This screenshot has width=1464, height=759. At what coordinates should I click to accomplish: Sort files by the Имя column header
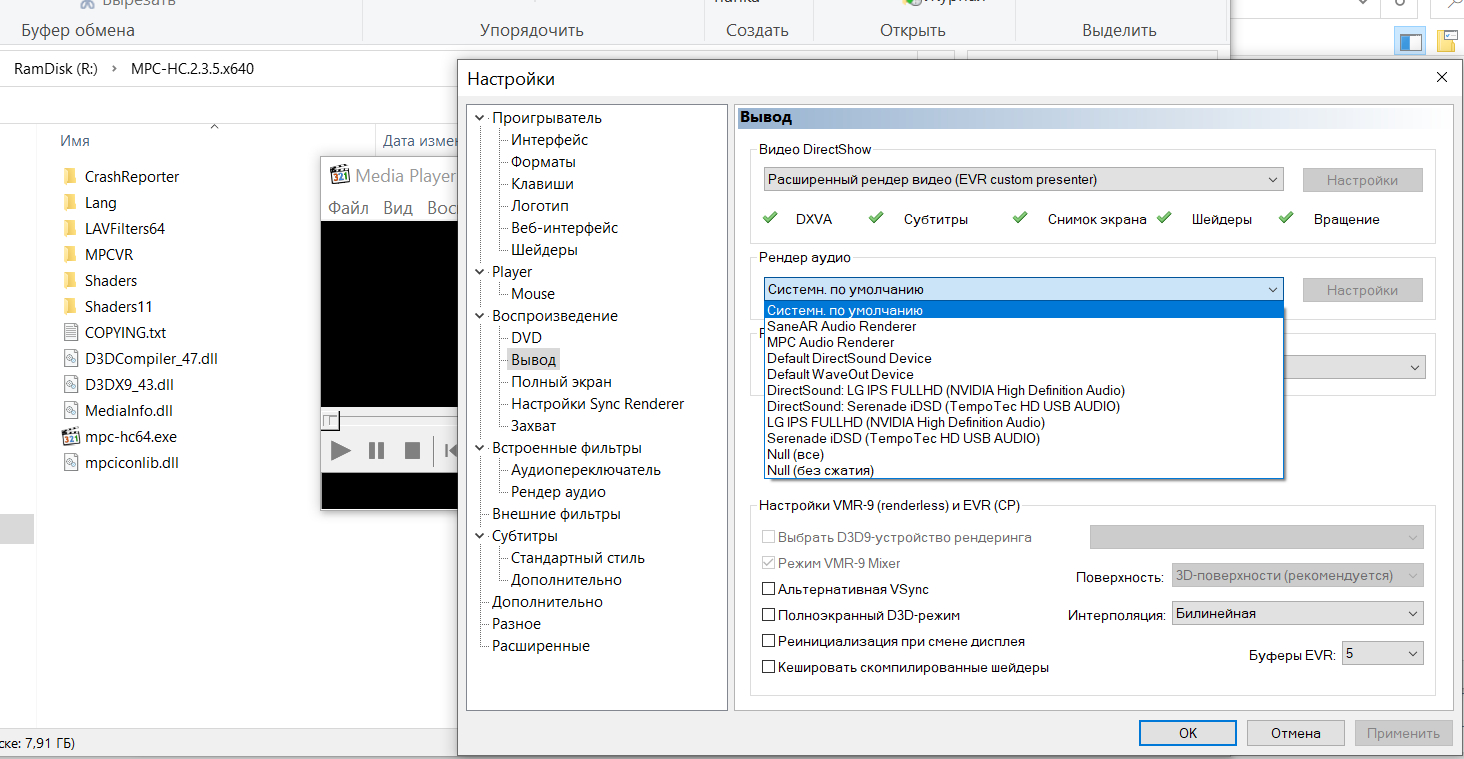pos(75,141)
